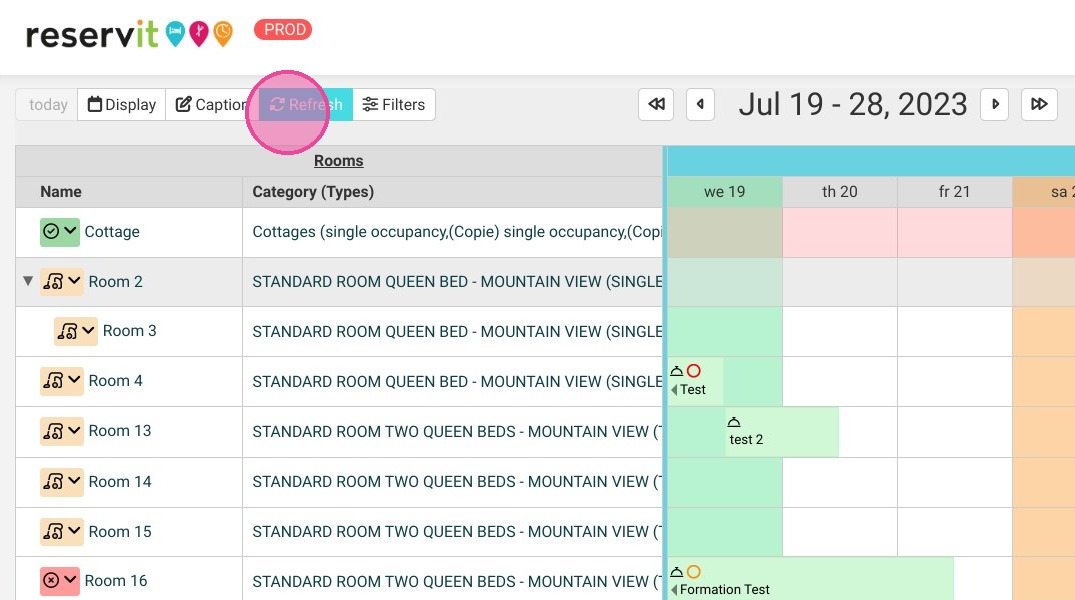Click the today button
This screenshot has height=600, width=1075.
[47, 105]
